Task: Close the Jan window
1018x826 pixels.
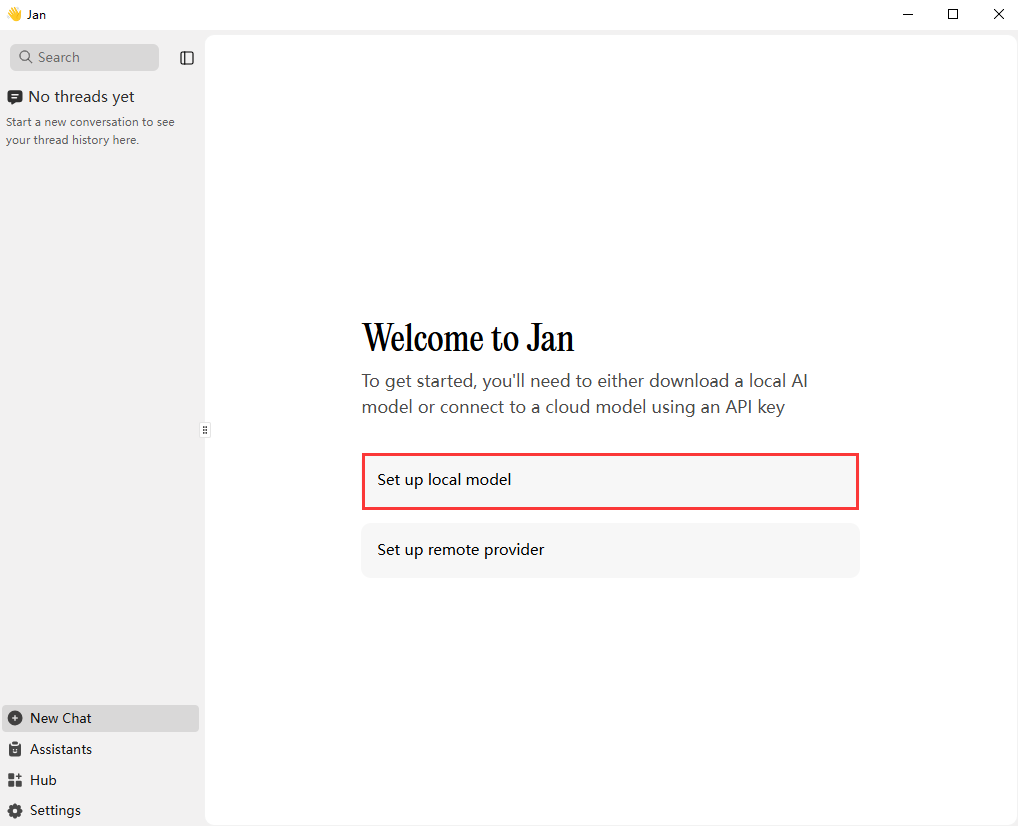Action: [998, 14]
